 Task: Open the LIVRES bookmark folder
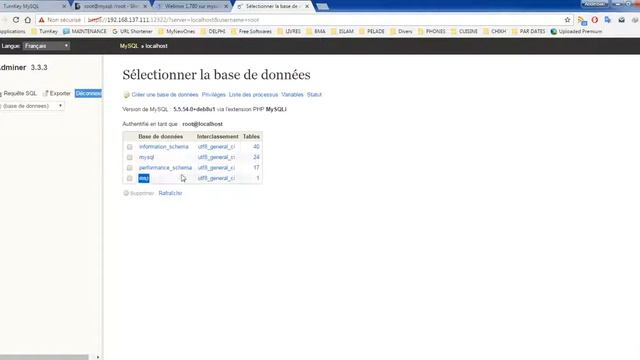289,31
